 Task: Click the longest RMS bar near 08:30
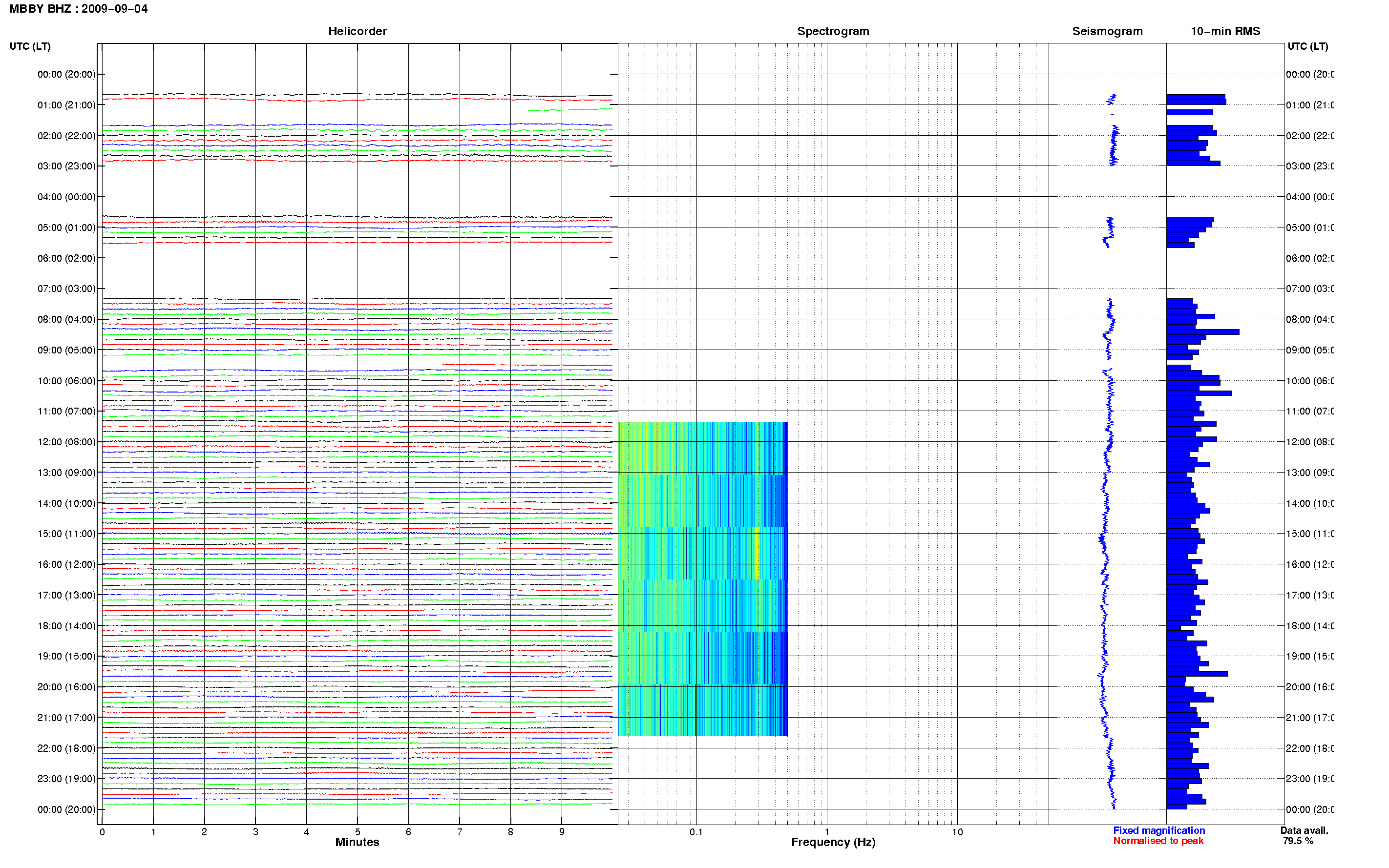point(1202,332)
